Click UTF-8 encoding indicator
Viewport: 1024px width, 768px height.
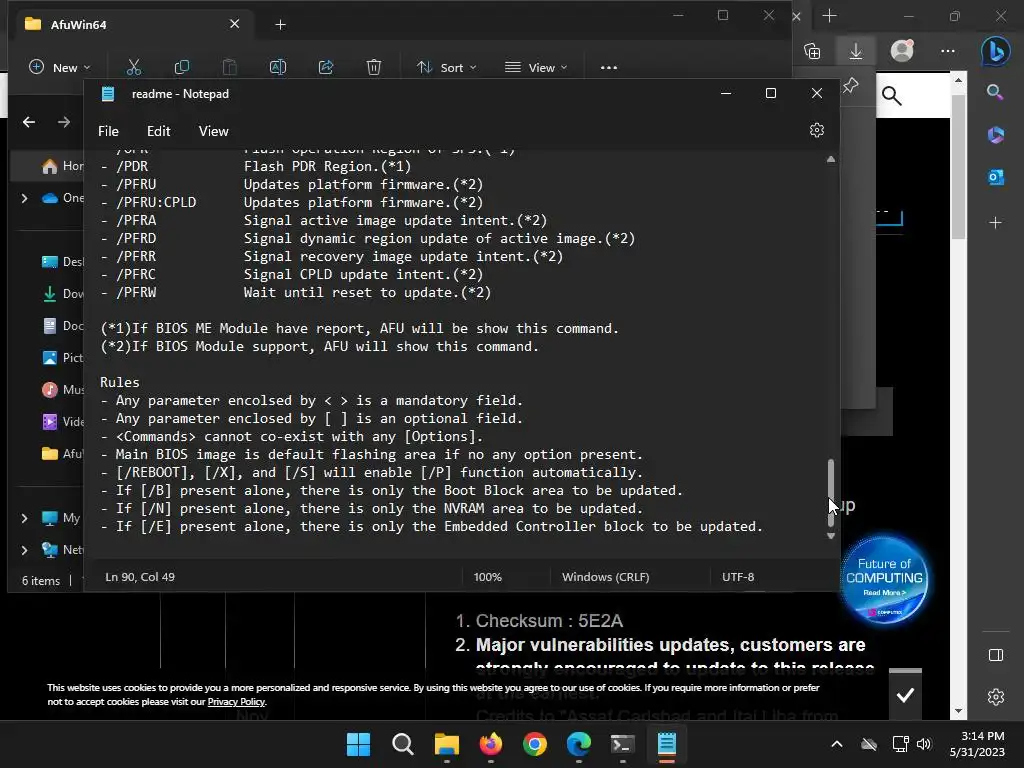738,577
